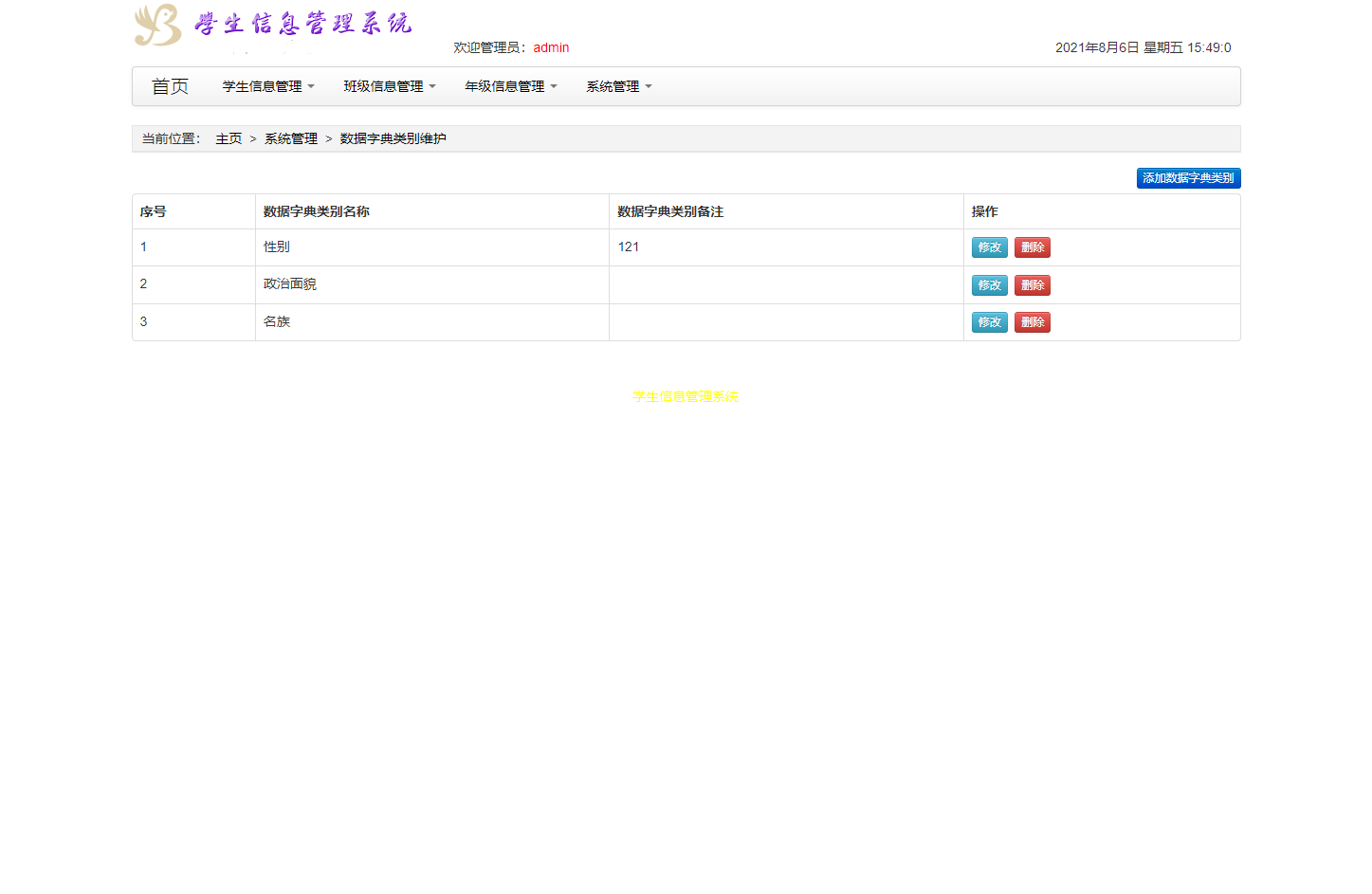
Task: Modify the 政治面貌 row
Action: [990, 285]
